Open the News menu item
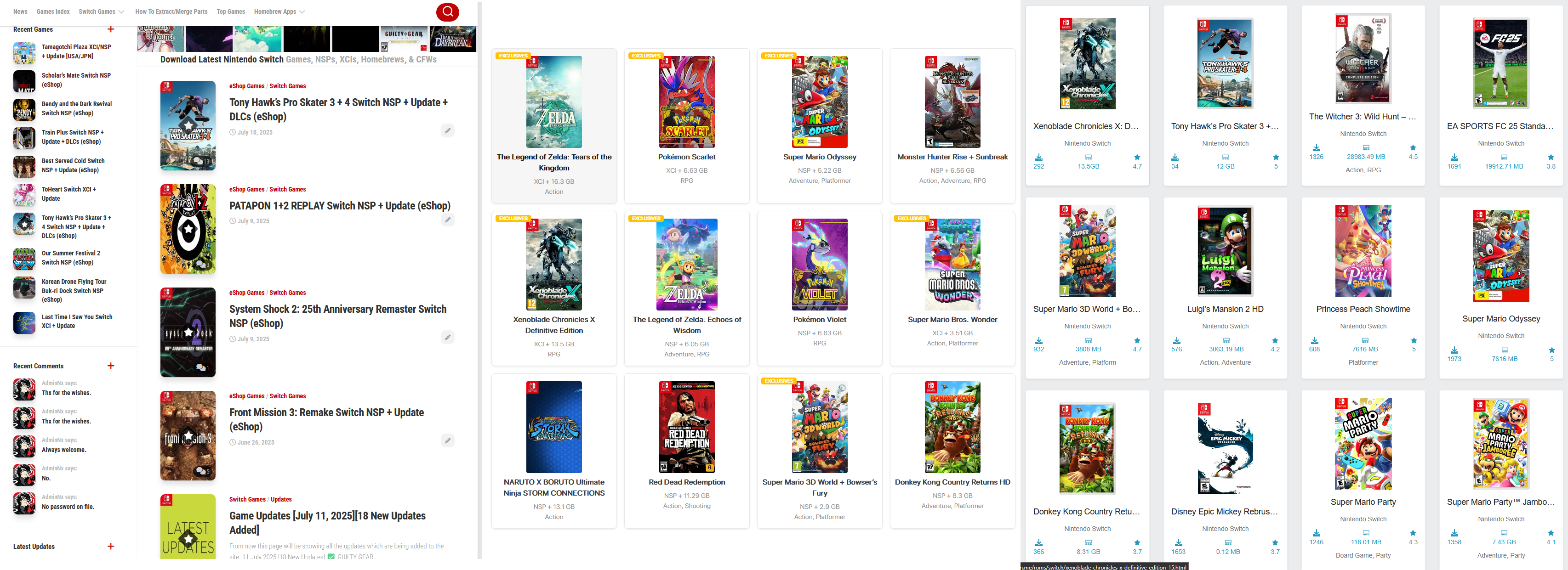 tap(20, 11)
